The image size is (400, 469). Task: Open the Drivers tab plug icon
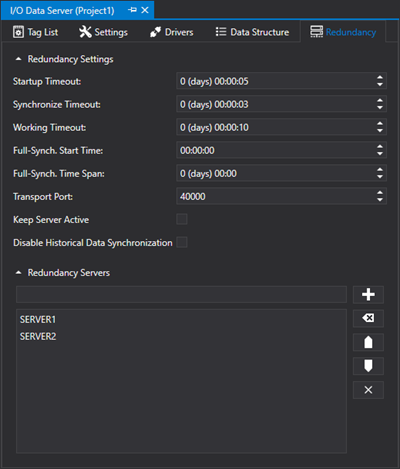click(x=155, y=32)
